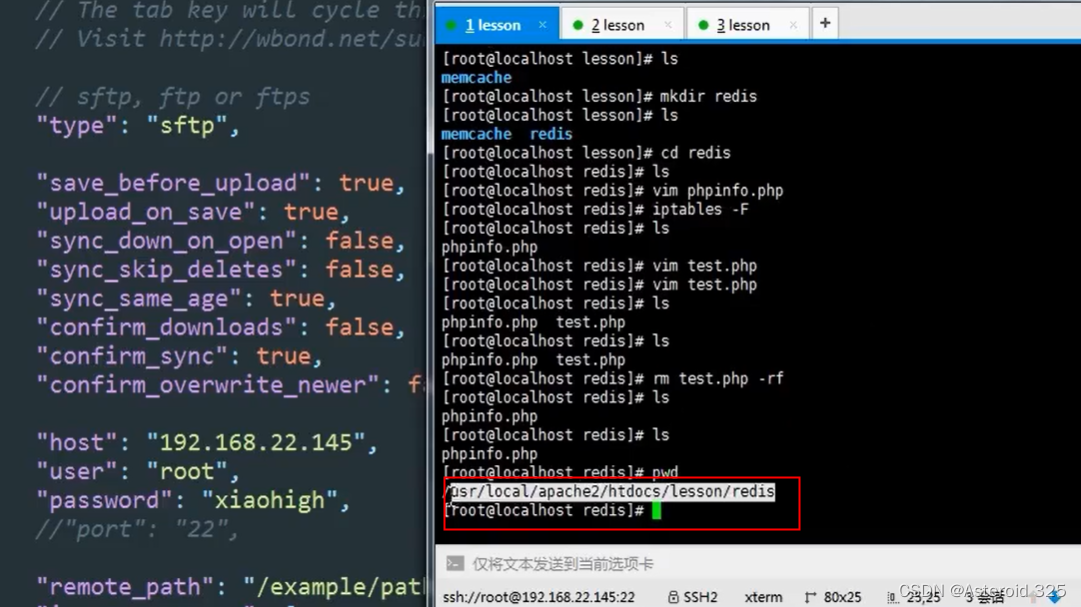
Task: Click the cursor position icon in status bar
Action: tap(892, 597)
